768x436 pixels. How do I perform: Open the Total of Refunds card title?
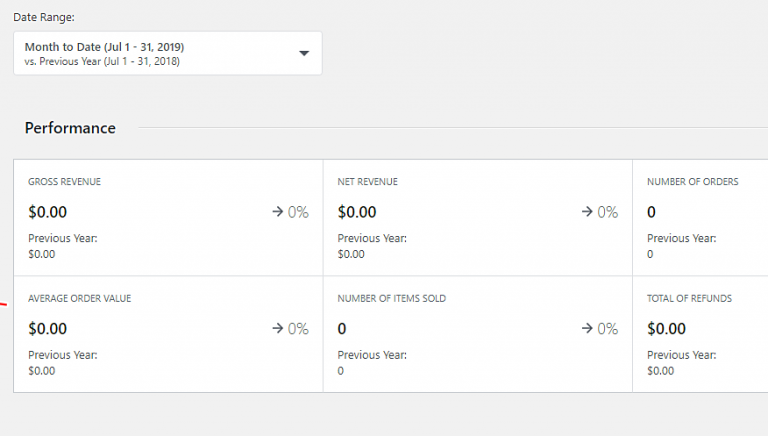[x=689, y=298]
